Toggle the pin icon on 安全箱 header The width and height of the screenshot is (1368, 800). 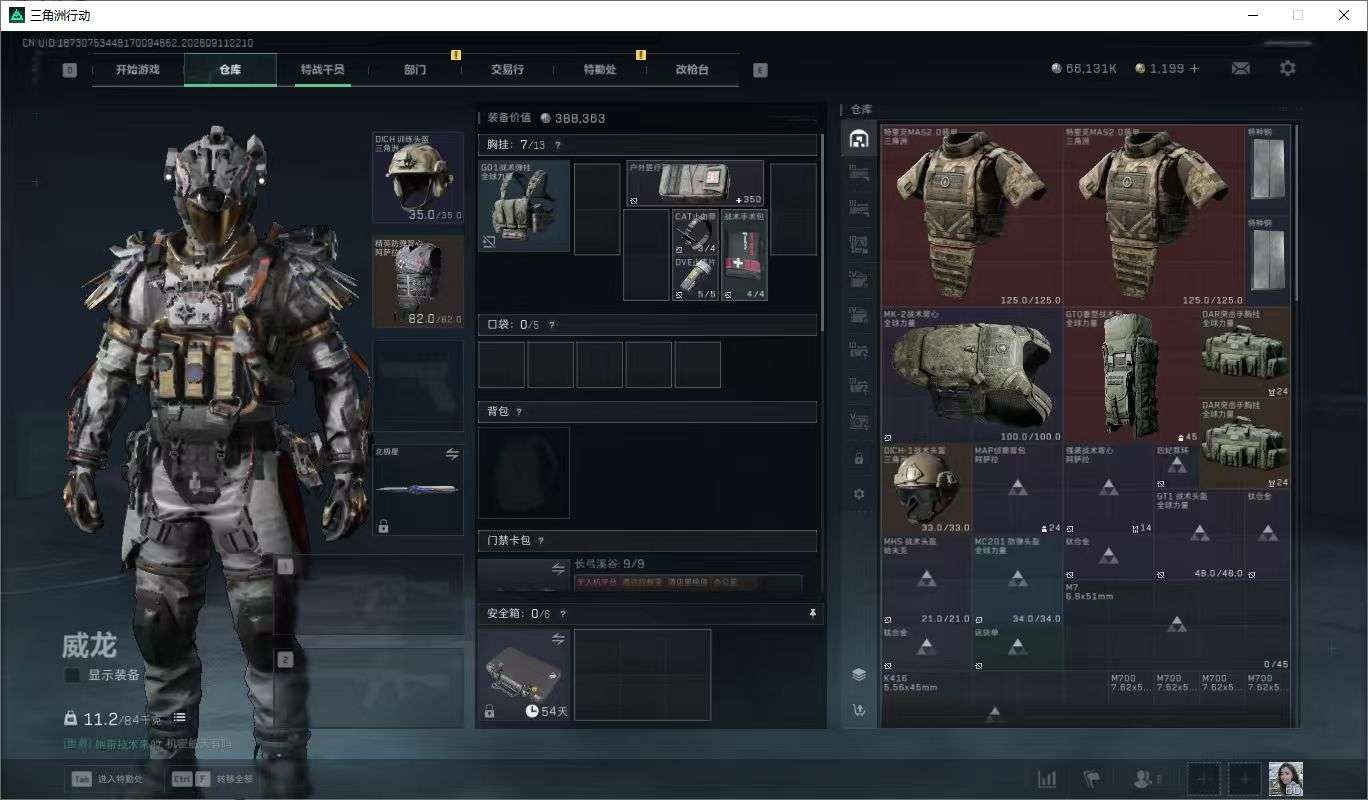pyautogui.click(x=813, y=614)
